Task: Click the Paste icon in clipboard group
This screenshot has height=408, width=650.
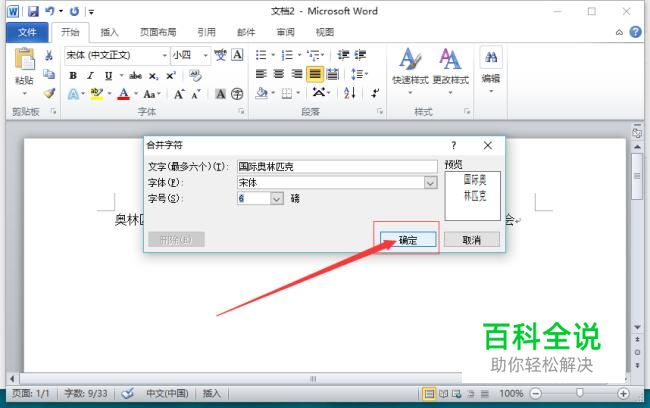Action: pos(24,59)
